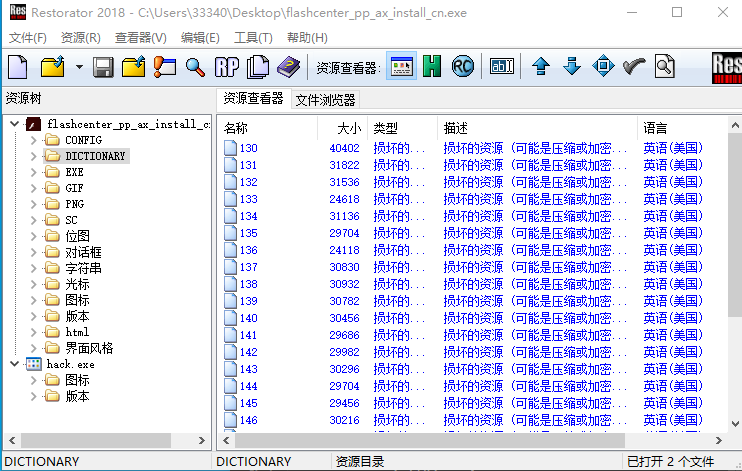Click the add resource toolbar icon

coord(165,67)
